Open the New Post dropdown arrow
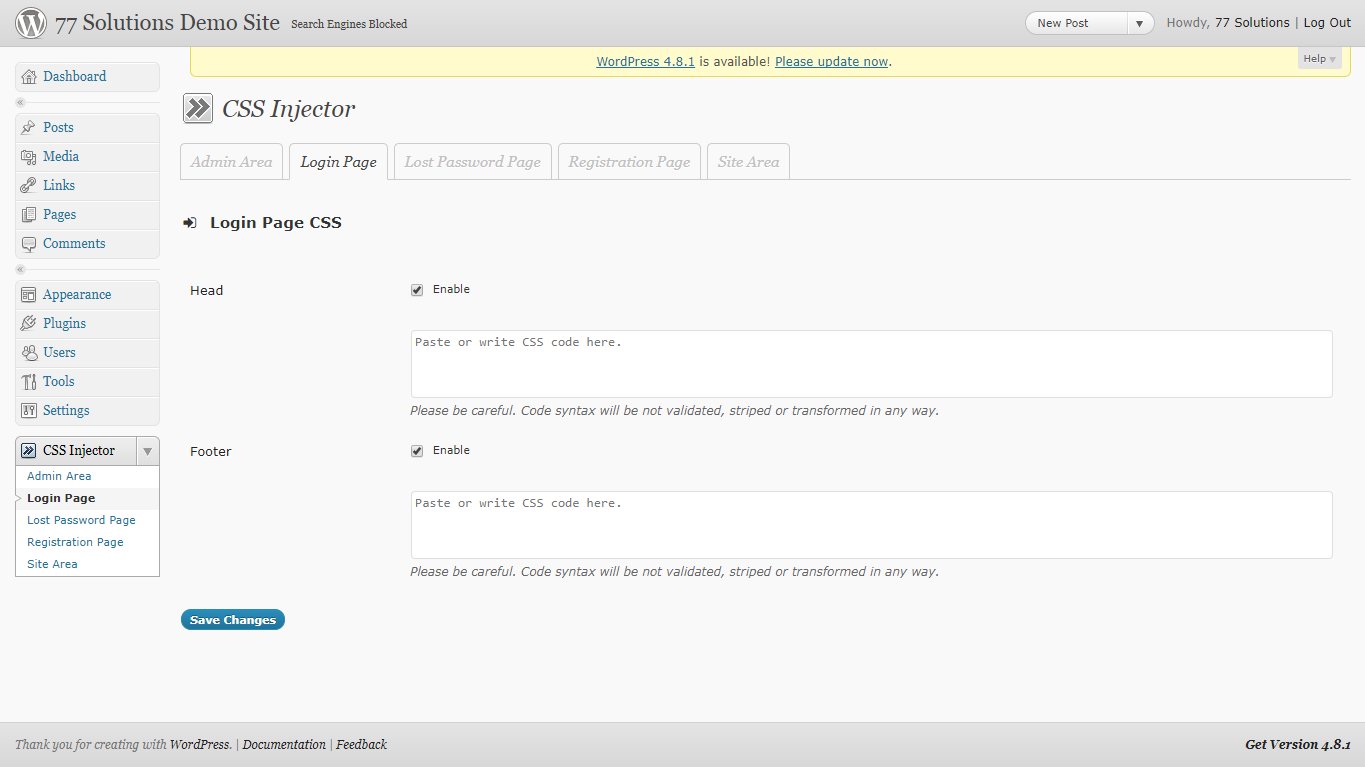This screenshot has height=767, width=1365. pos(1139,23)
